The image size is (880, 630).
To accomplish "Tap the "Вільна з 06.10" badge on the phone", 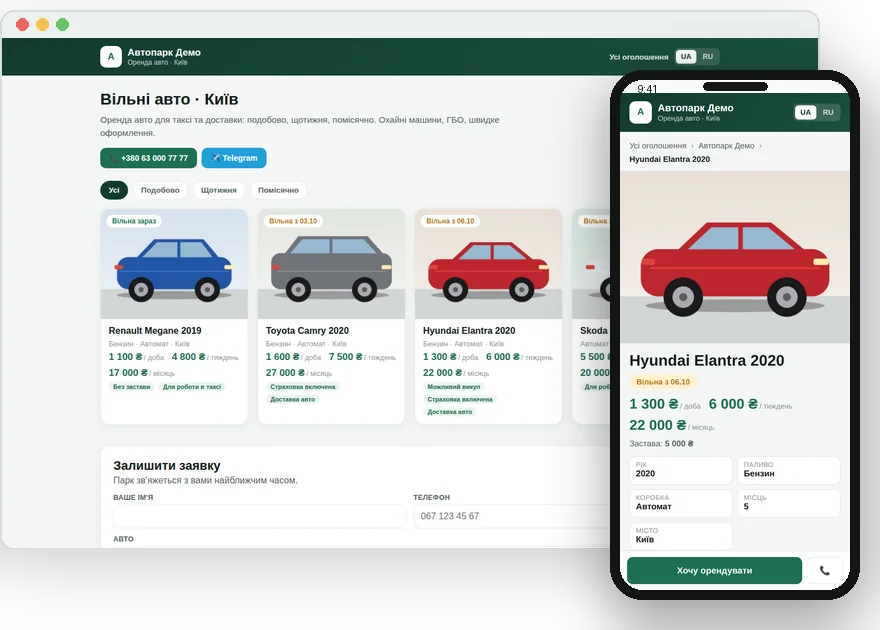I will click(663, 382).
